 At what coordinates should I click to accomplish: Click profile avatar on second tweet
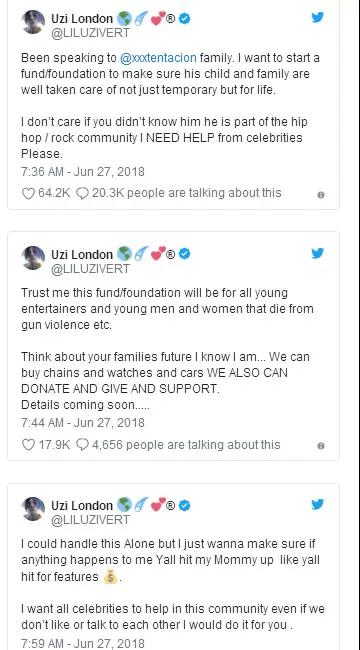33,258
